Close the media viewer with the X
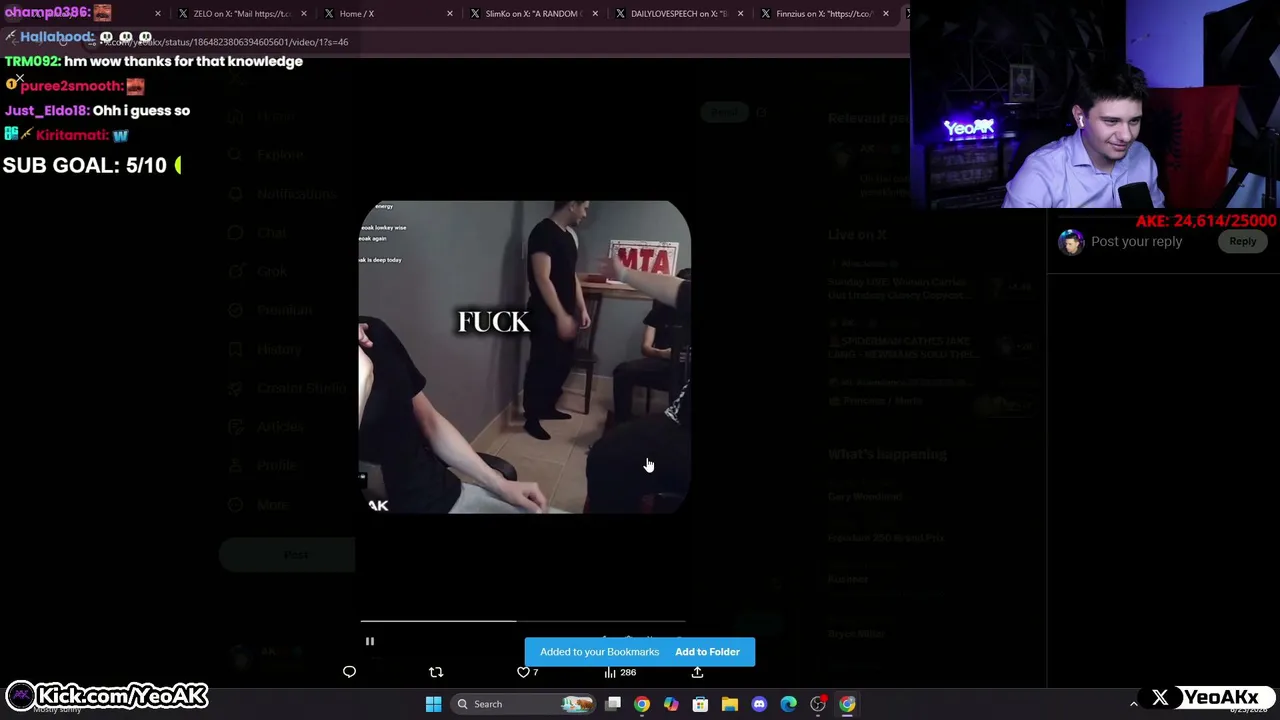This screenshot has width=1280, height=720. tap(19, 78)
